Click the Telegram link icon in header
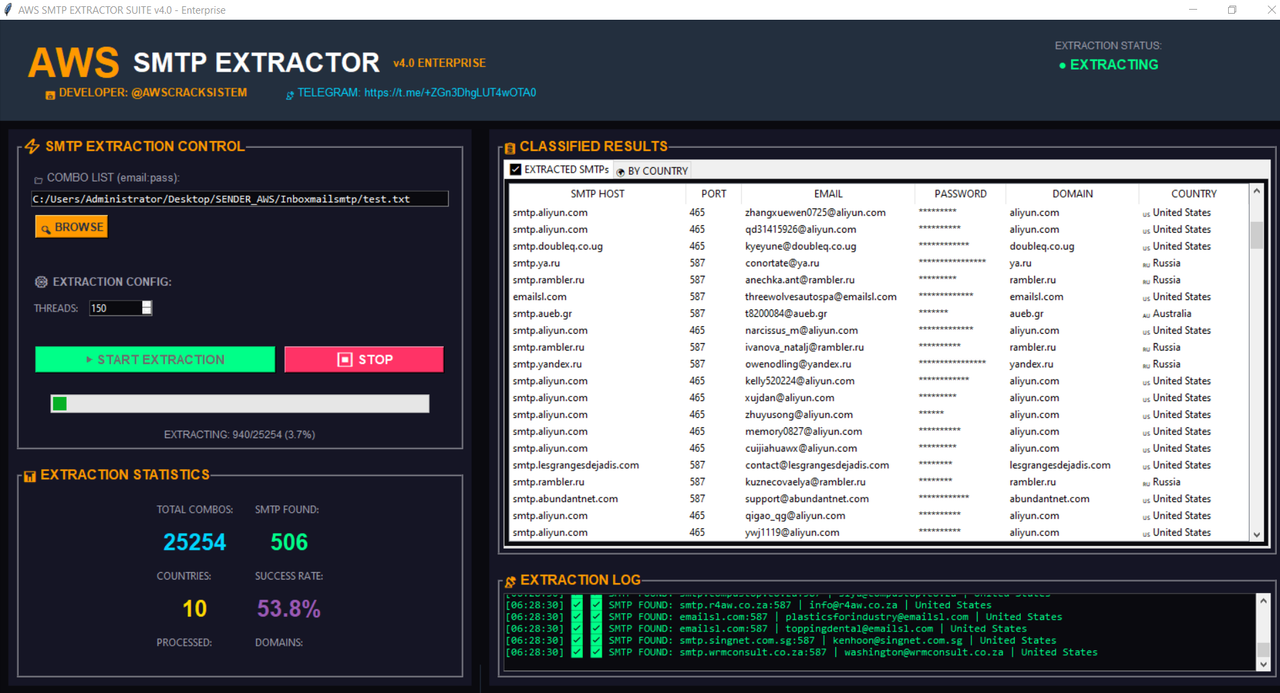 pyautogui.click(x=290, y=95)
